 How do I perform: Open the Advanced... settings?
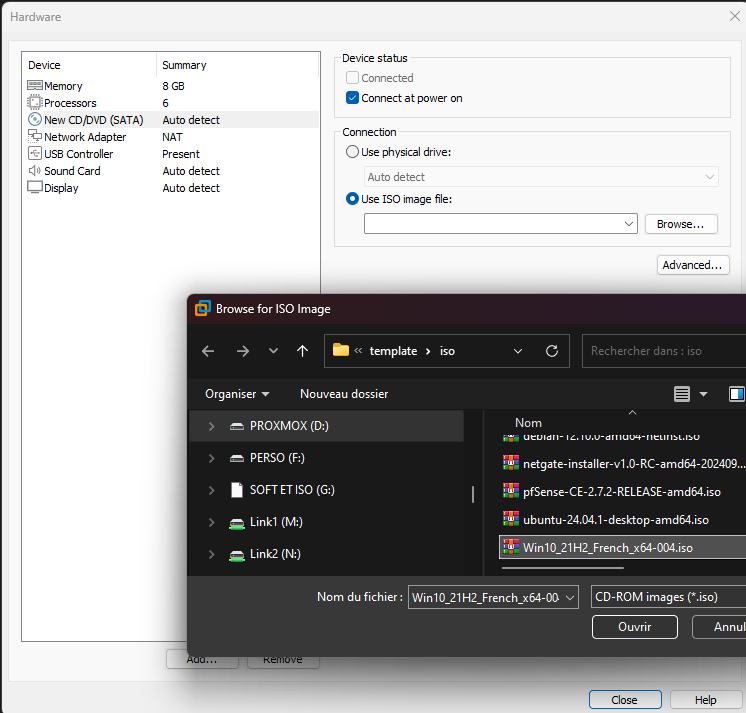pyautogui.click(x=693, y=265)
